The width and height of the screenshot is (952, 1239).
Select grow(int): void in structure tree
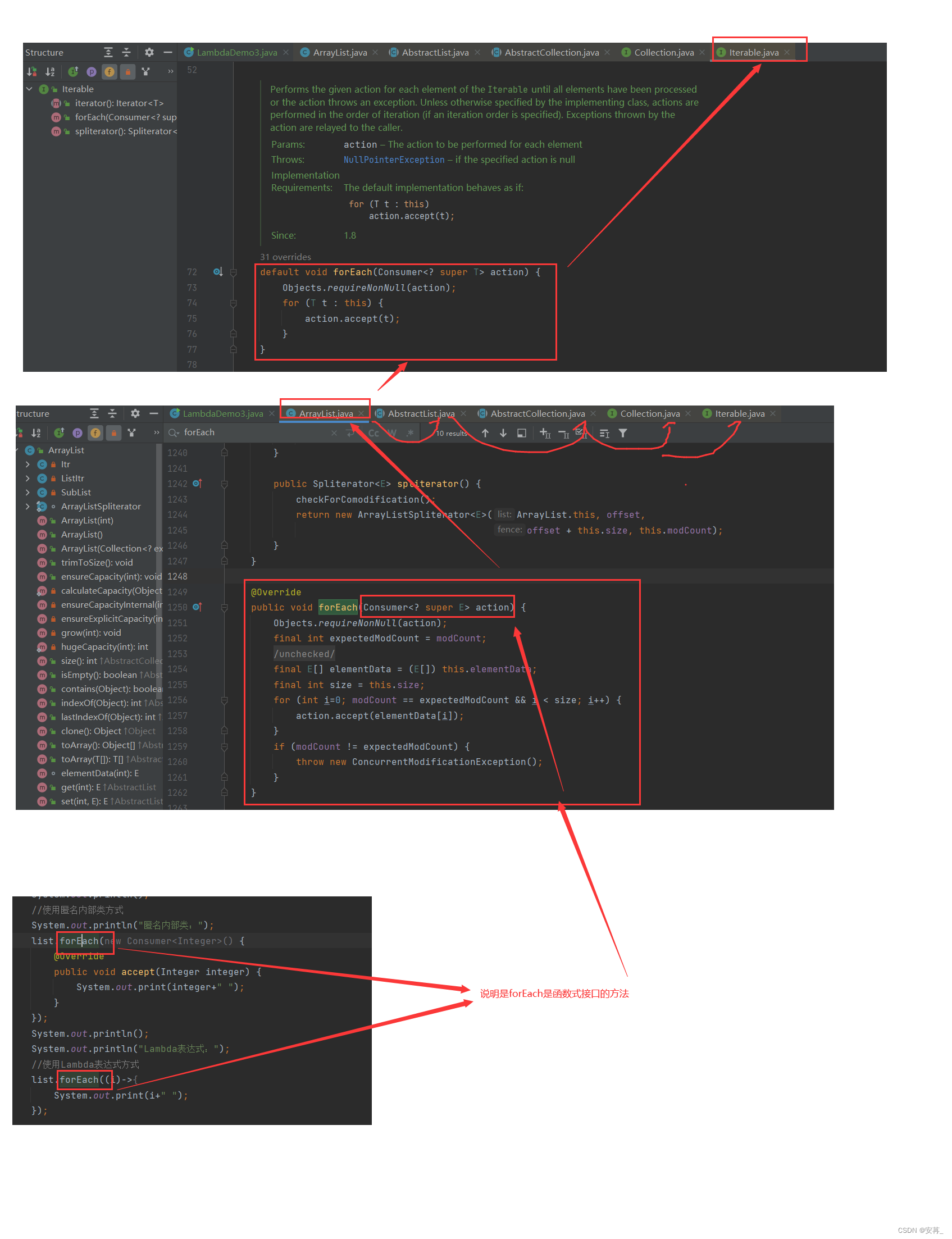coord(79,634)
